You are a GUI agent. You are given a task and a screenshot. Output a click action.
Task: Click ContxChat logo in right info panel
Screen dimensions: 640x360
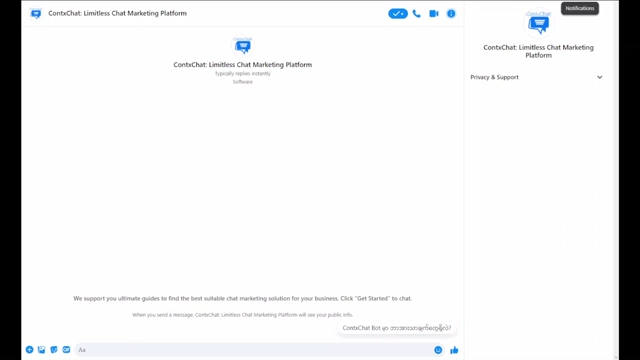tap(538, 24)
